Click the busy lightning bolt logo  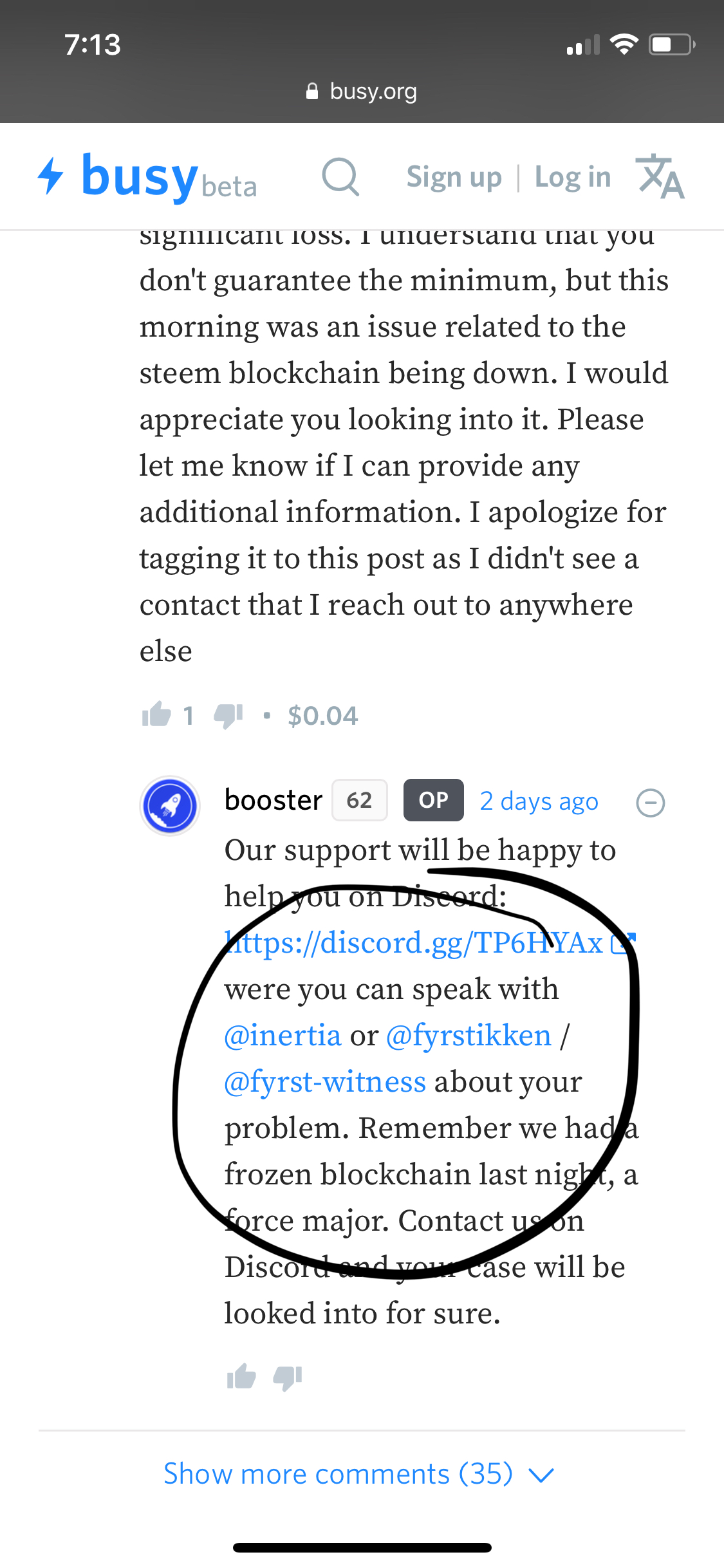(x=50, y=176)
